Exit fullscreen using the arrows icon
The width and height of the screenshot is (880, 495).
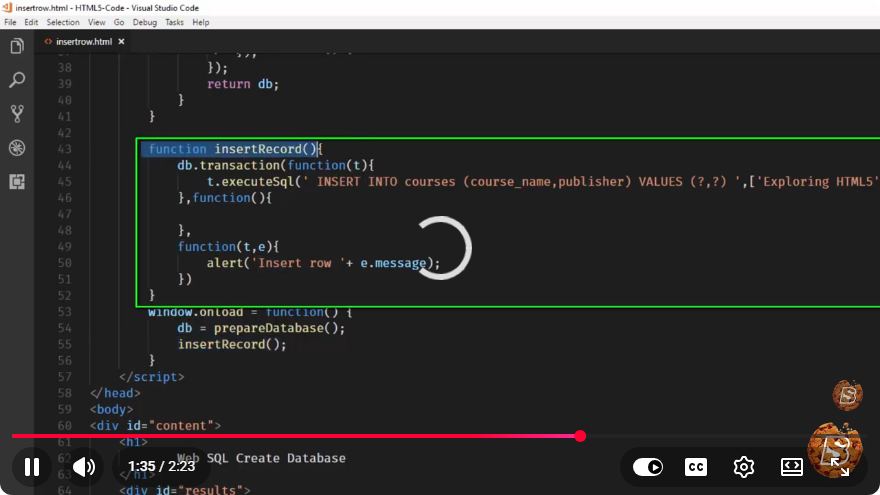click(840, 466)
